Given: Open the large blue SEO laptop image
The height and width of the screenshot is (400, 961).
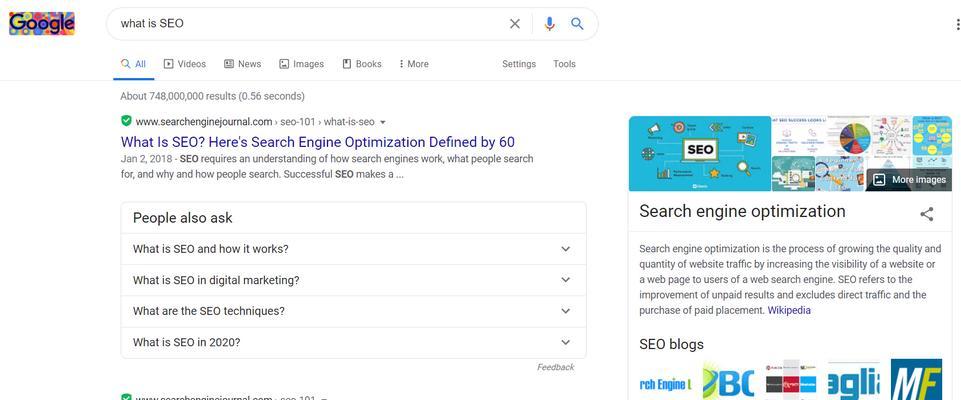Looking at the screenshot, I should 699,153.
